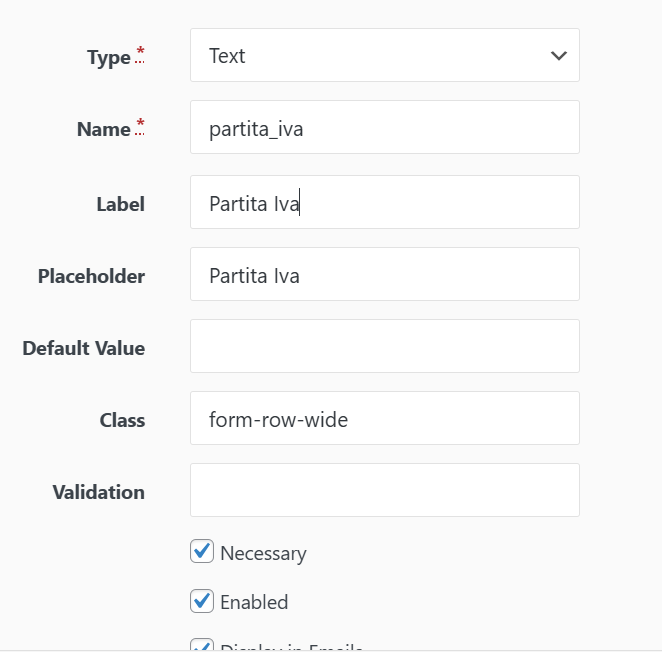The width and height of the screenshot is (662, 652).
Task: Click the bold Name field label
Action: coord(104,130)
